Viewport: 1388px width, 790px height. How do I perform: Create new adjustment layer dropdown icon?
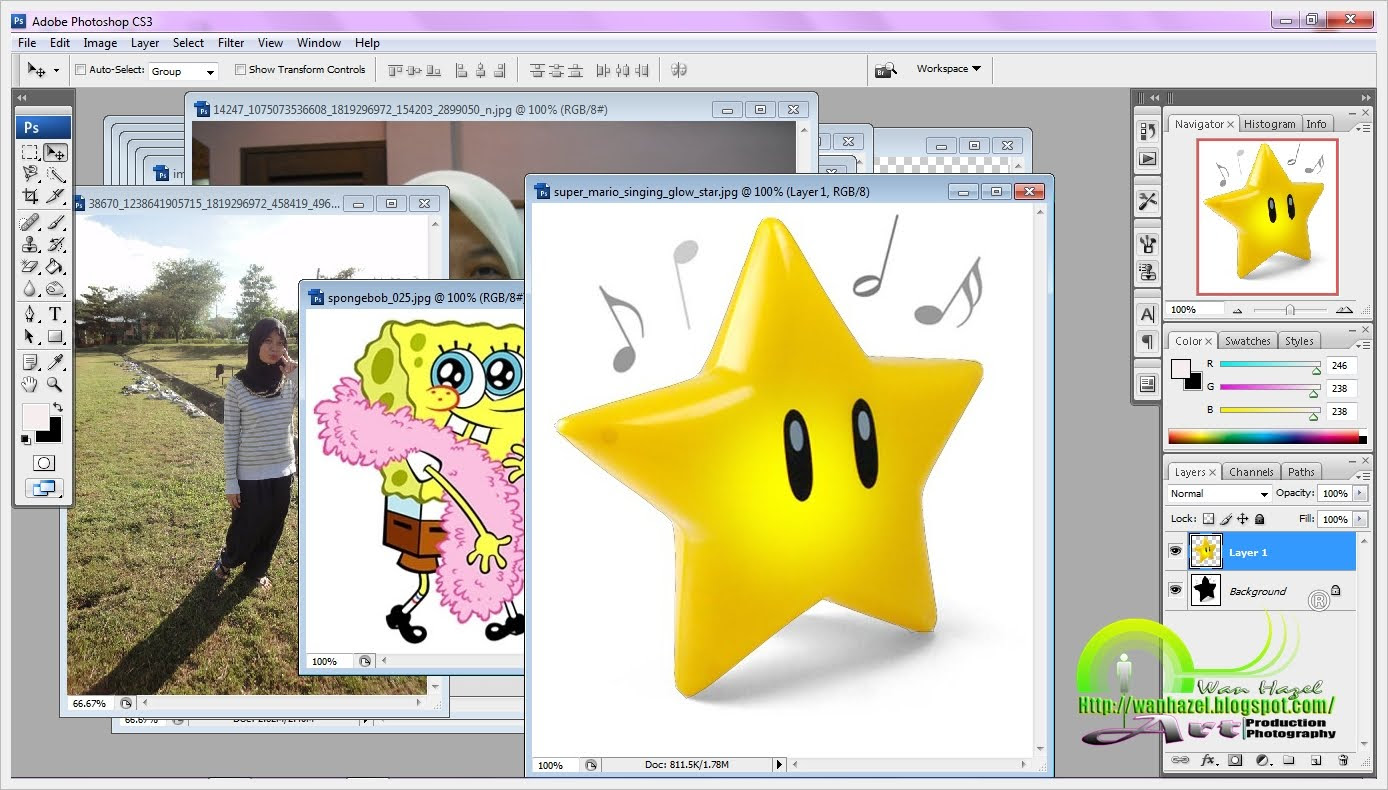coord(1262,760)
